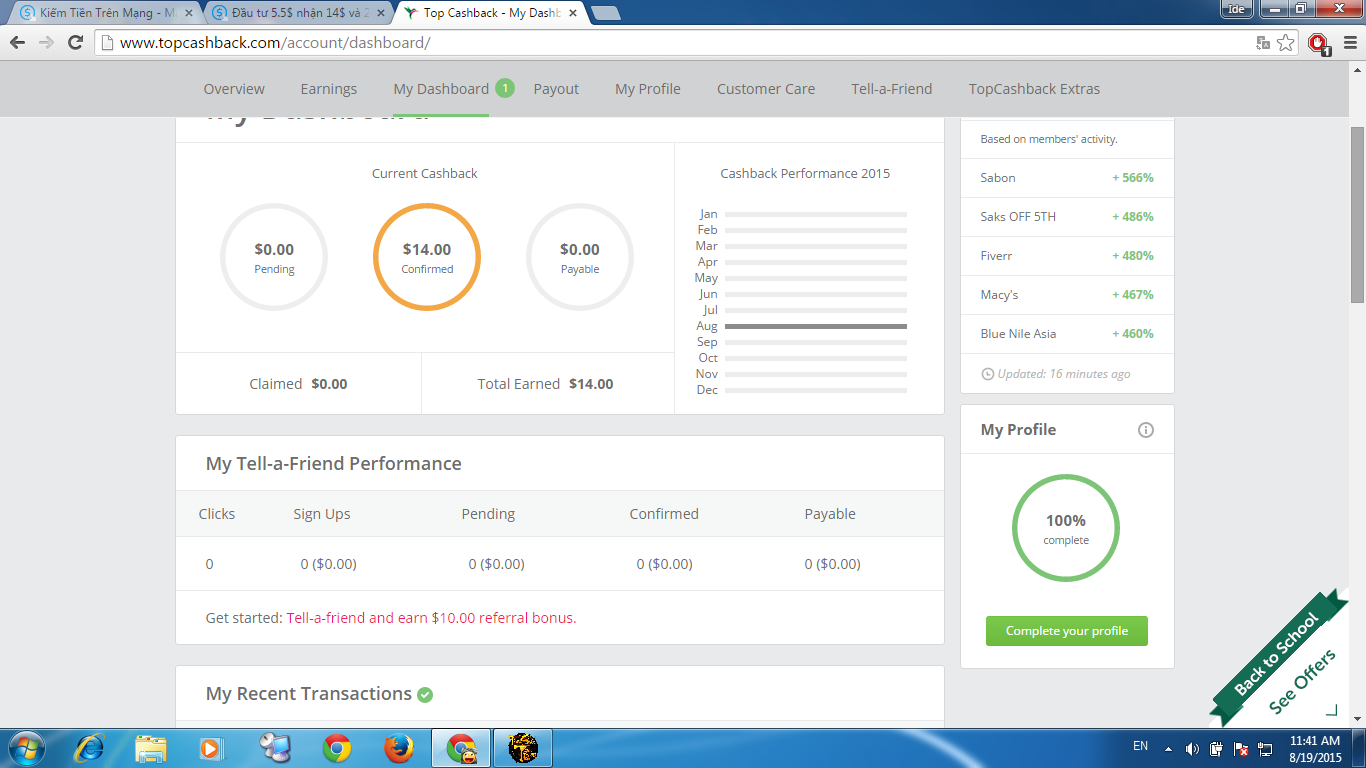Close the Đầu tư 5.5$ tab
This screenshot has height=768, width=1366.
[380, 13]
